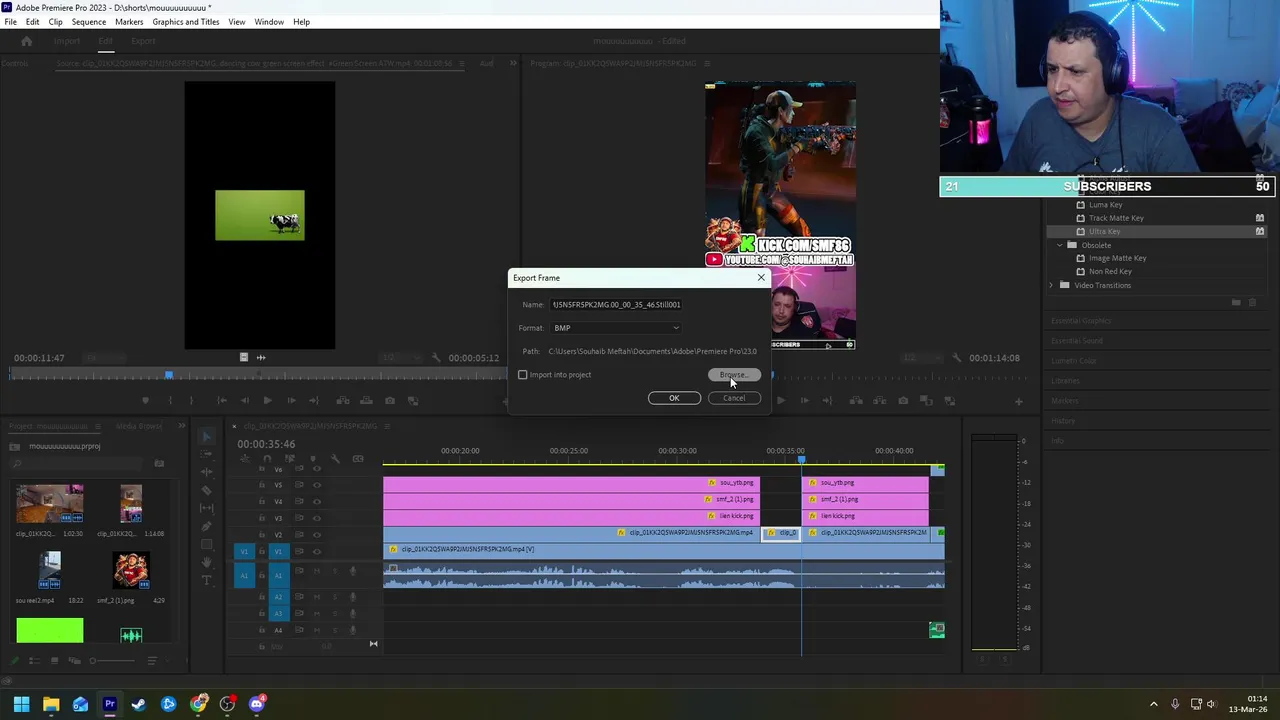This screenshot has height=720, width=1280.
Task: Click OK in Export Frame dialog
Action: click(674, 398)
